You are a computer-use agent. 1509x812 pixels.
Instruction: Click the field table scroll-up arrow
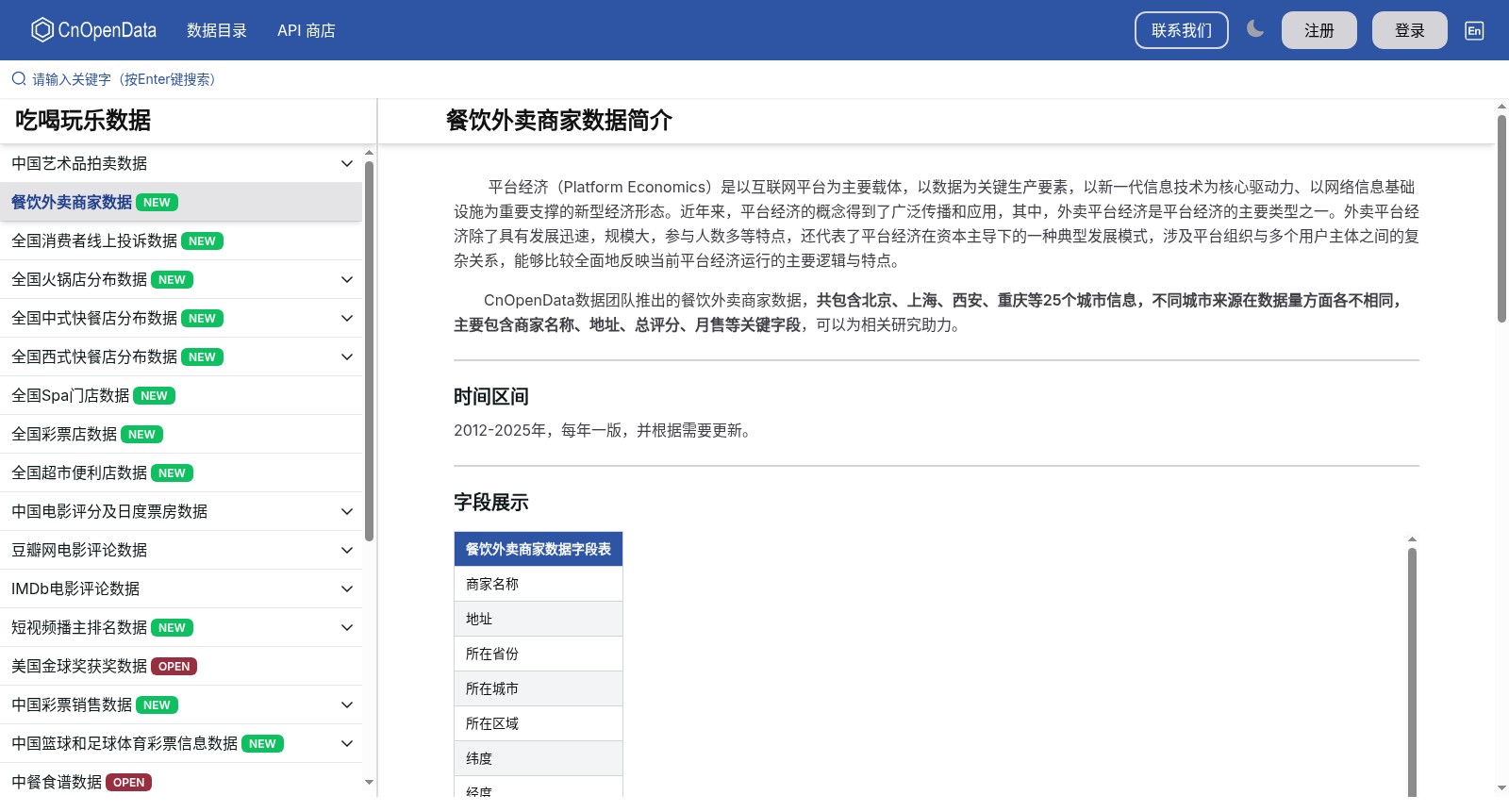pos(1412,539)
